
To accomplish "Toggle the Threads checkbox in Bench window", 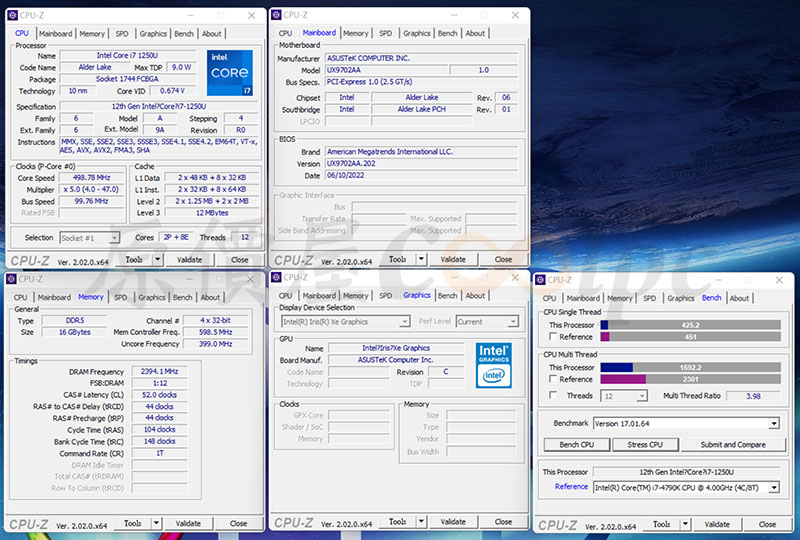I will (553, 395).
